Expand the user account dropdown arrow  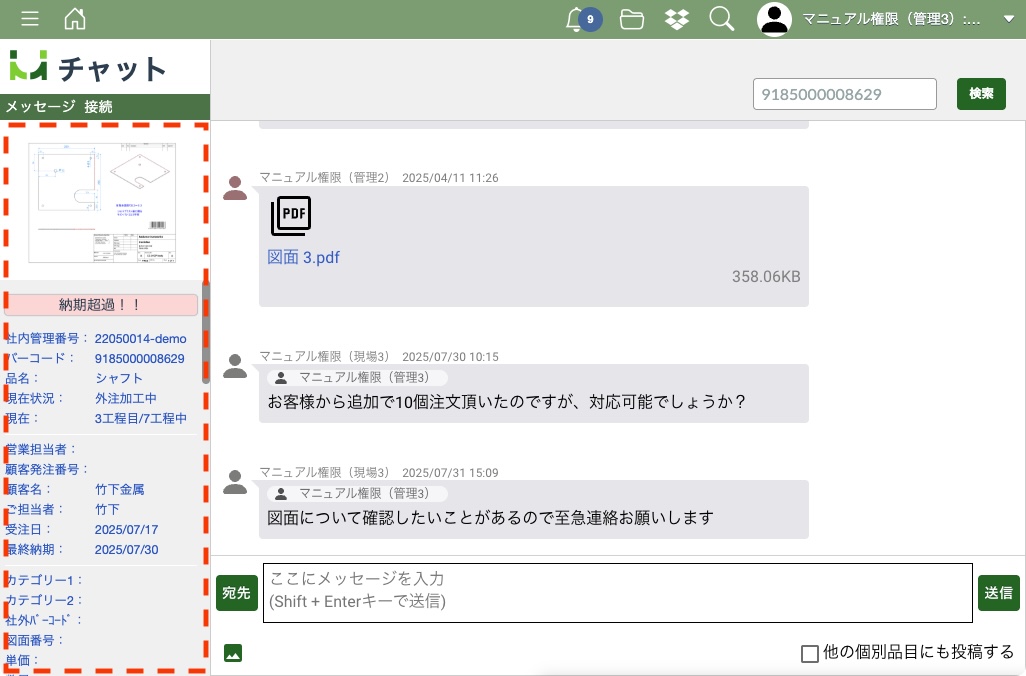click(x=1007, y=19)
